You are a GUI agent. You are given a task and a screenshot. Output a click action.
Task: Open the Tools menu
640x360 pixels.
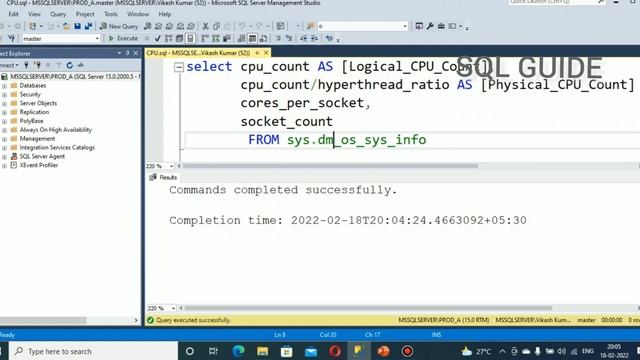(x=111, y=14)
